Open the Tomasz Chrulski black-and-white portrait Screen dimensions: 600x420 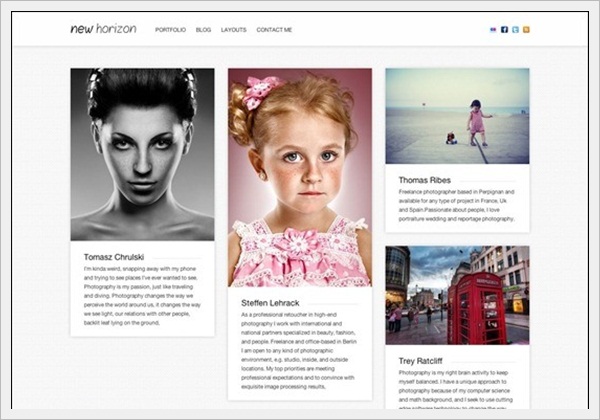pyautogui.click(x=142, y=155)
